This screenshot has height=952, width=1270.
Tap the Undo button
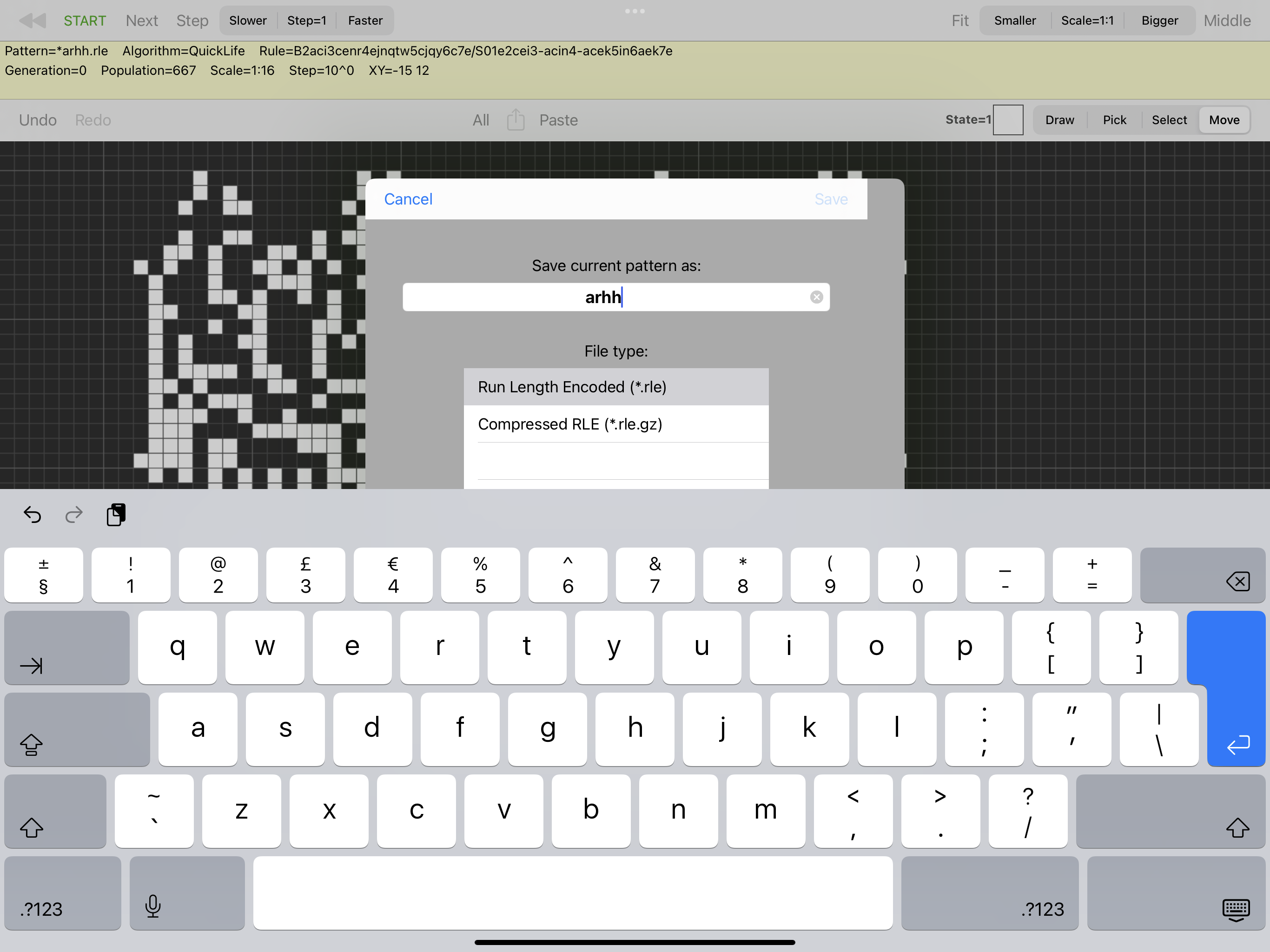38,120
